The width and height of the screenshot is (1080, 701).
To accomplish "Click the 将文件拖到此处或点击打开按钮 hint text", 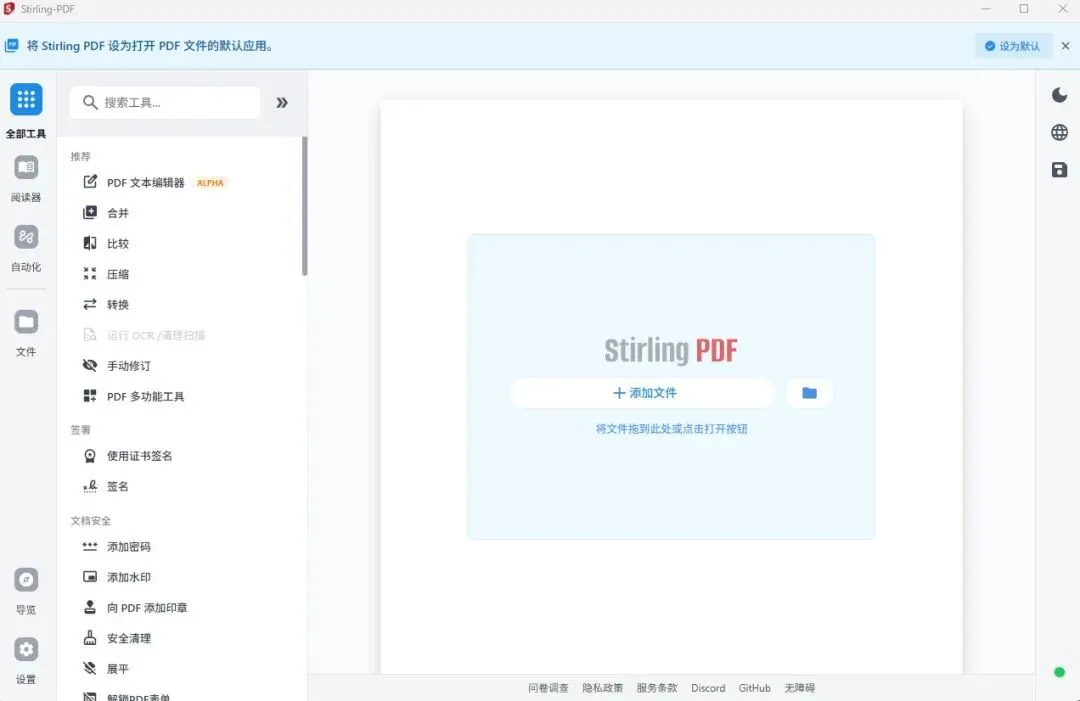I will click(x=672, y=429).
